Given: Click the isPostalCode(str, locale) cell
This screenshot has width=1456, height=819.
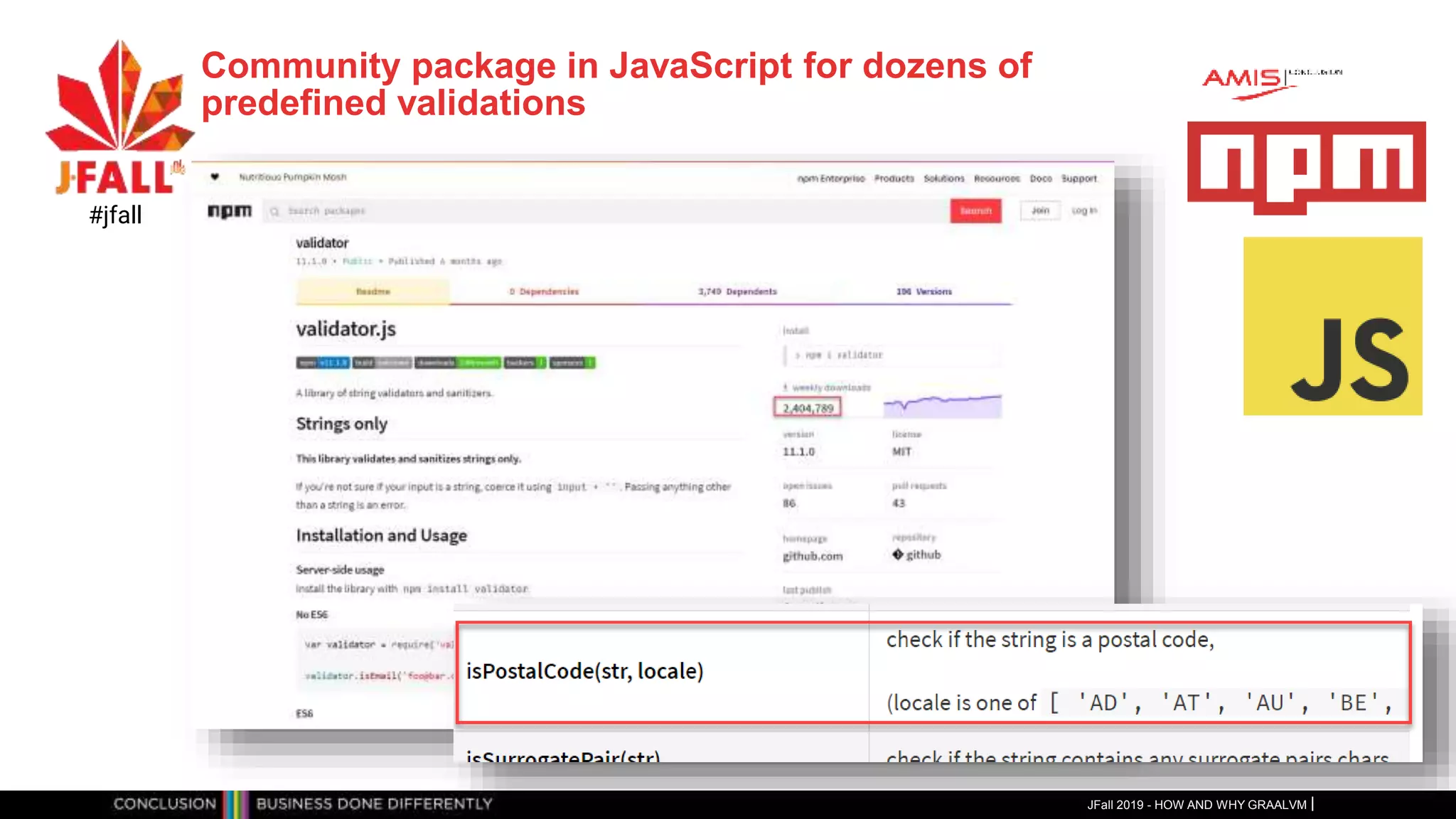Looking at the screenshot, I should coord(663,672).
